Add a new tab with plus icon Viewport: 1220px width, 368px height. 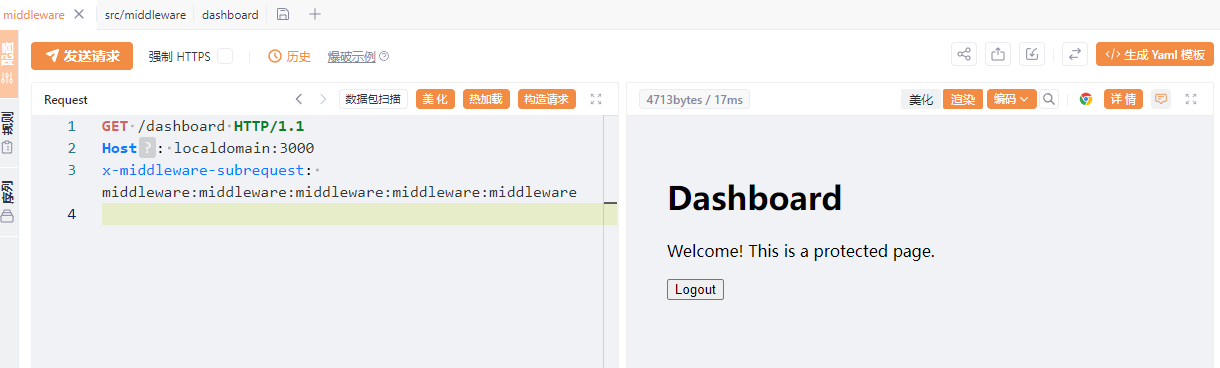point(315,14)
